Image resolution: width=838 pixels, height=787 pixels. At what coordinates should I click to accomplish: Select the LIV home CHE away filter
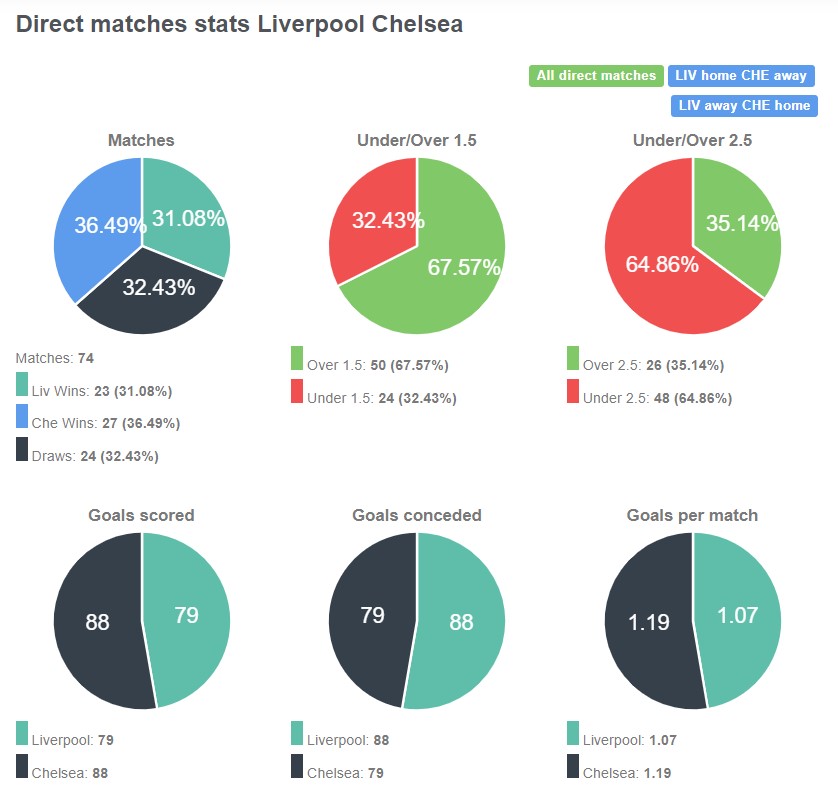744,75
